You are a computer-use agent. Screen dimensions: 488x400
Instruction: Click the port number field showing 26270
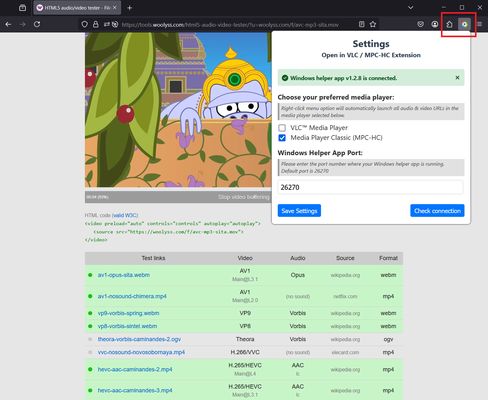tap(371, 187)
